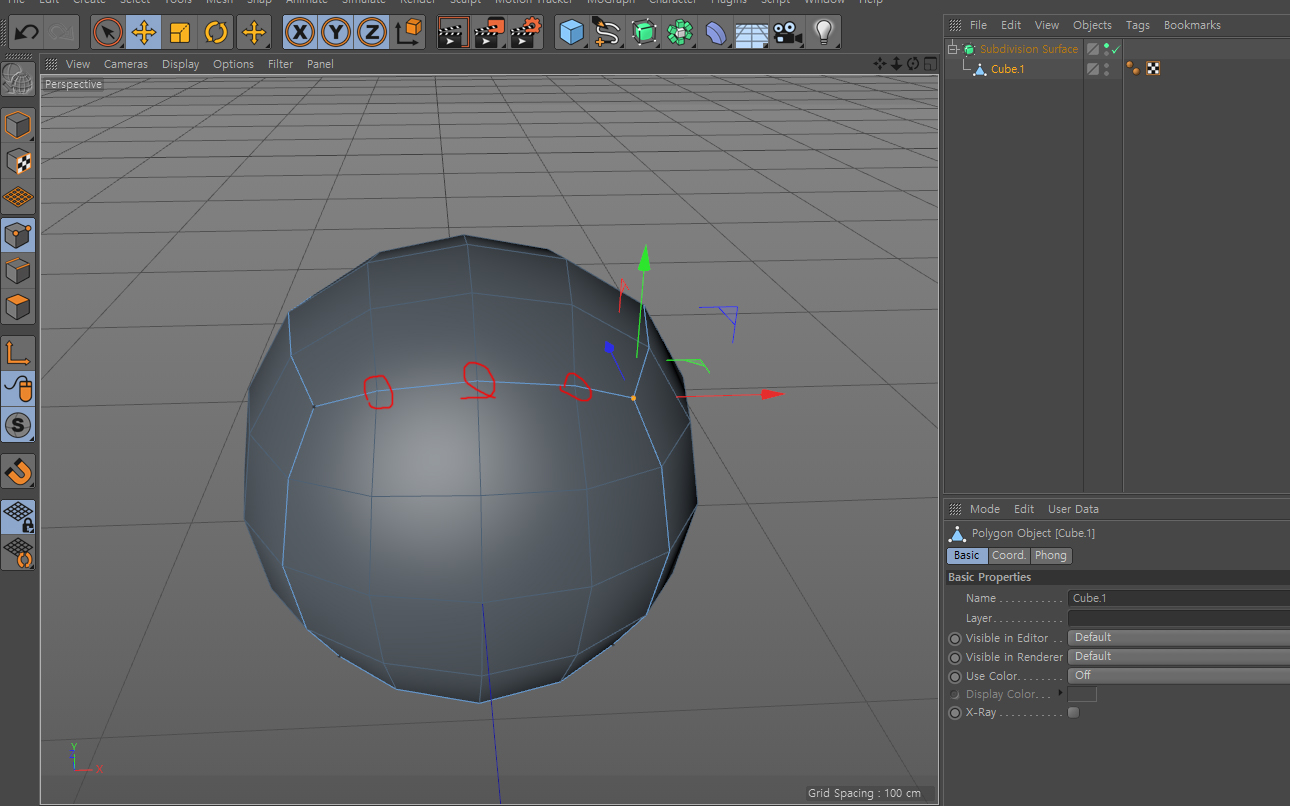Add a Cube primitive object
The height and width of the screenshot is (806, 1290).
pyautogui.click(x=572, y=32)
